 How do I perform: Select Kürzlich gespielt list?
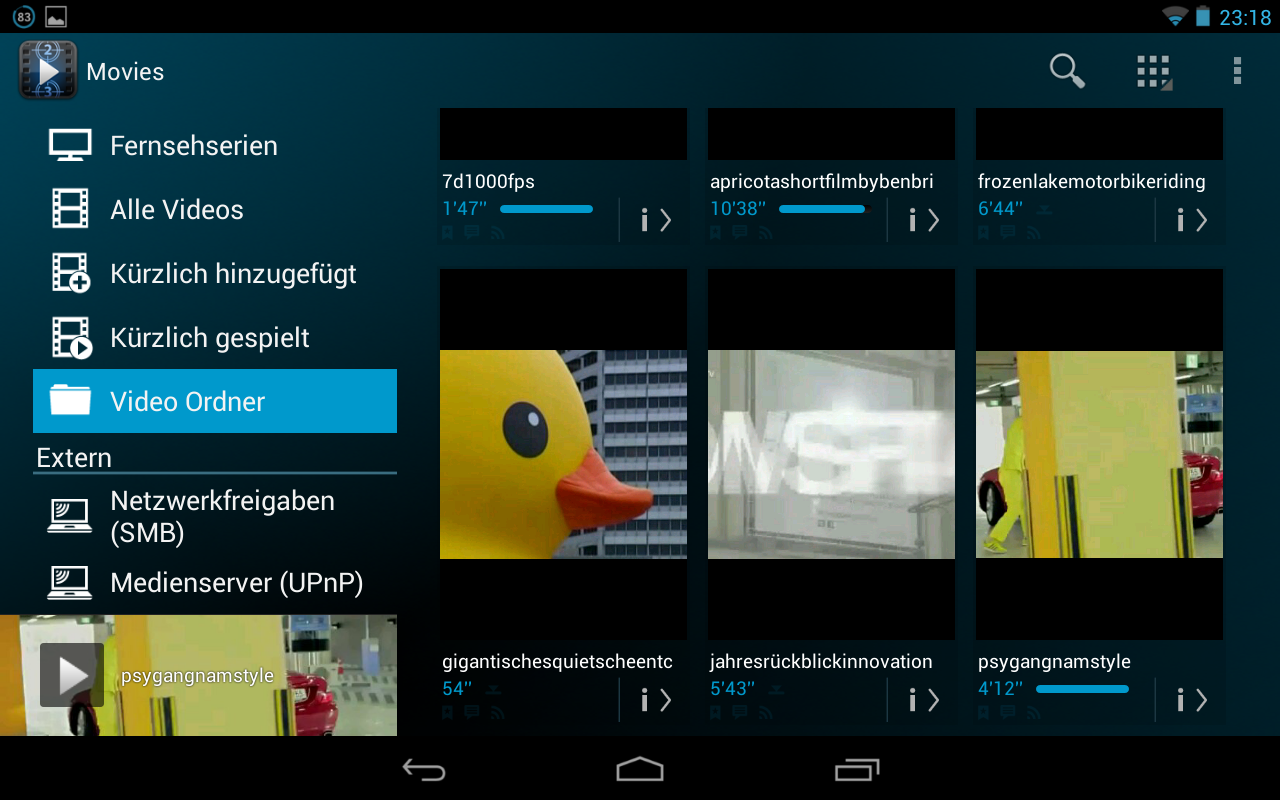[215, 337]
